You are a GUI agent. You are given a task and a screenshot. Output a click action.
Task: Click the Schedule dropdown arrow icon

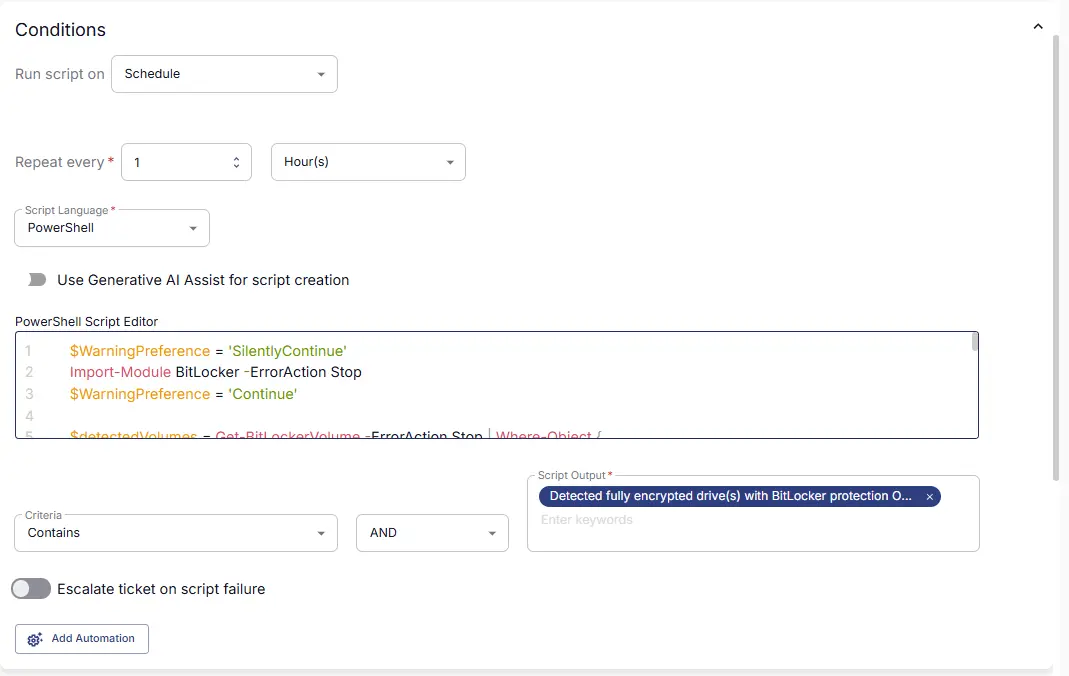320,74
